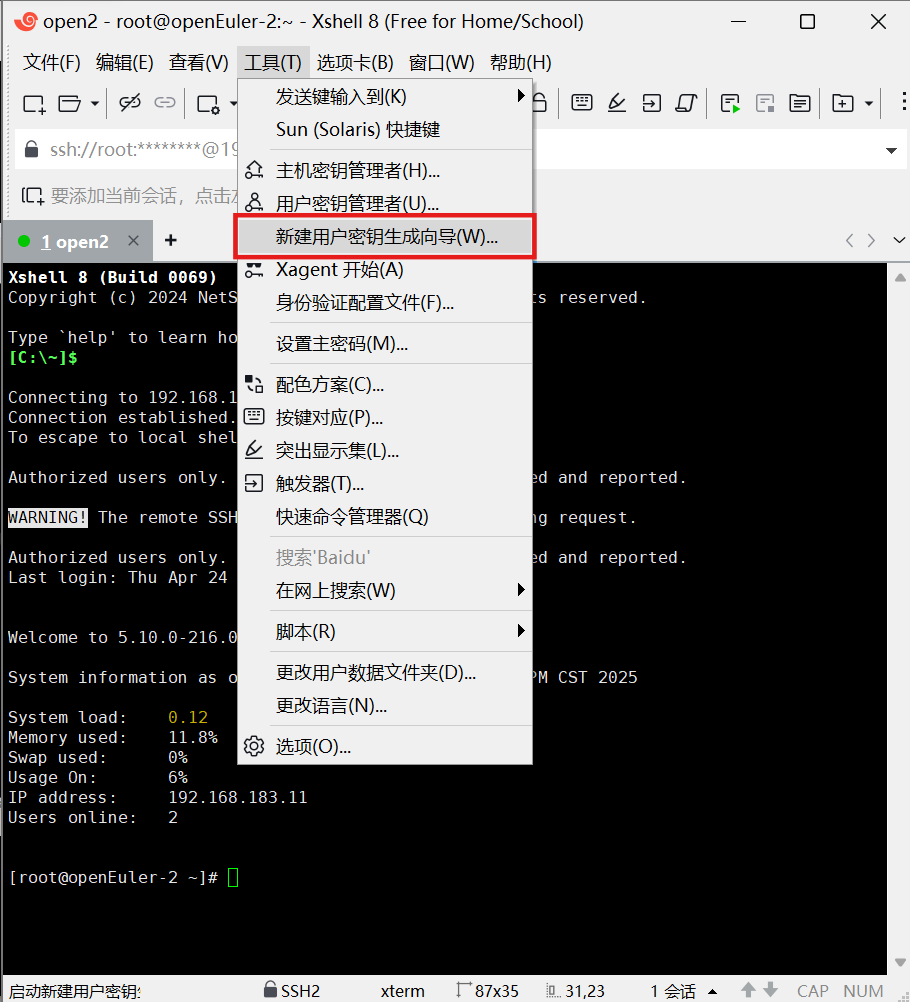Open the highlight set pen icon
The width and height of the screenshot is (910, 1002).
617,103
